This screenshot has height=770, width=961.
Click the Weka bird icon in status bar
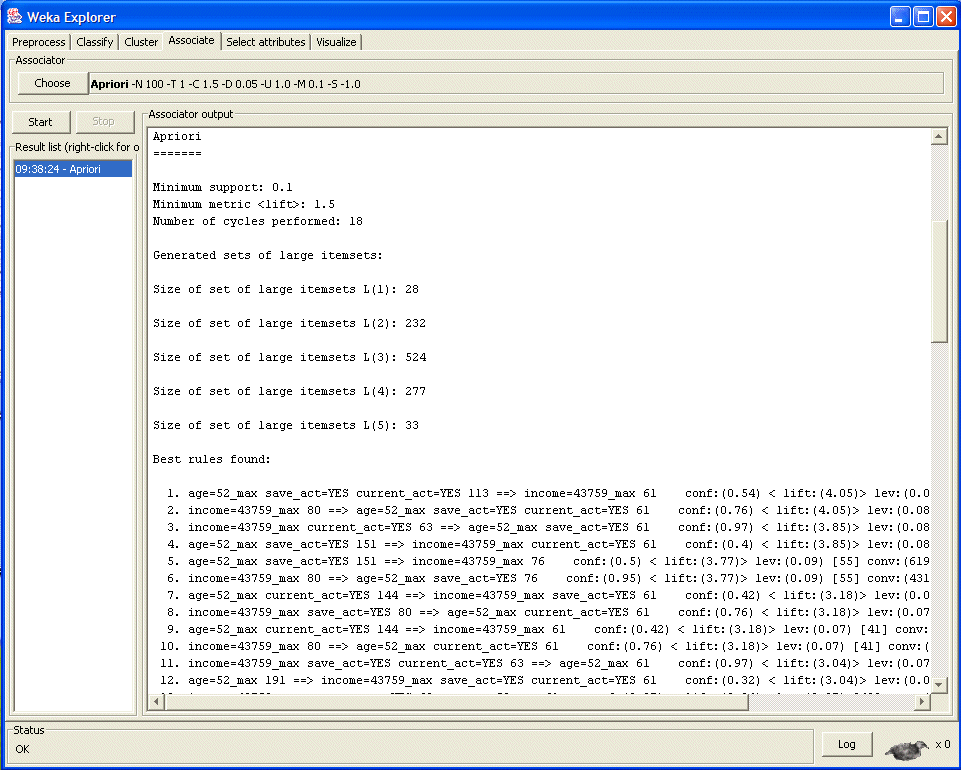pos(907,746)
